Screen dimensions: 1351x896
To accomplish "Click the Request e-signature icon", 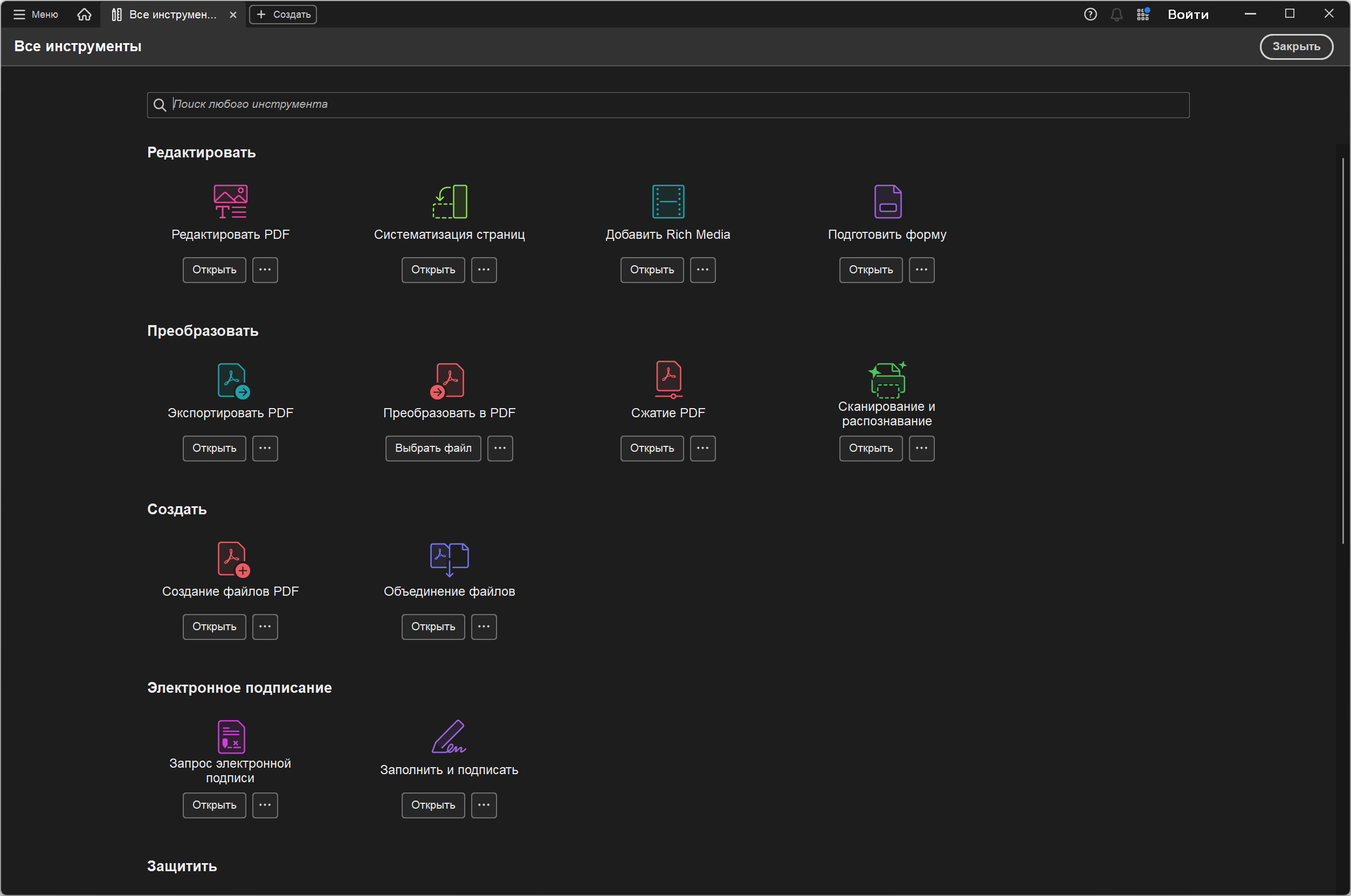I will [x=231, y=736].
